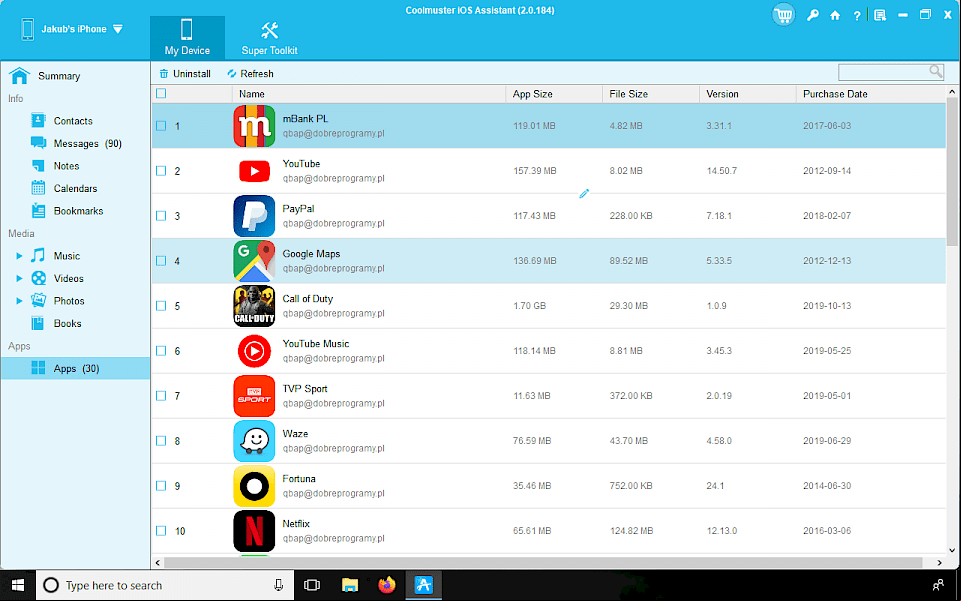
Task: Check the box for YouTube row
Action: tap(161, 171)
